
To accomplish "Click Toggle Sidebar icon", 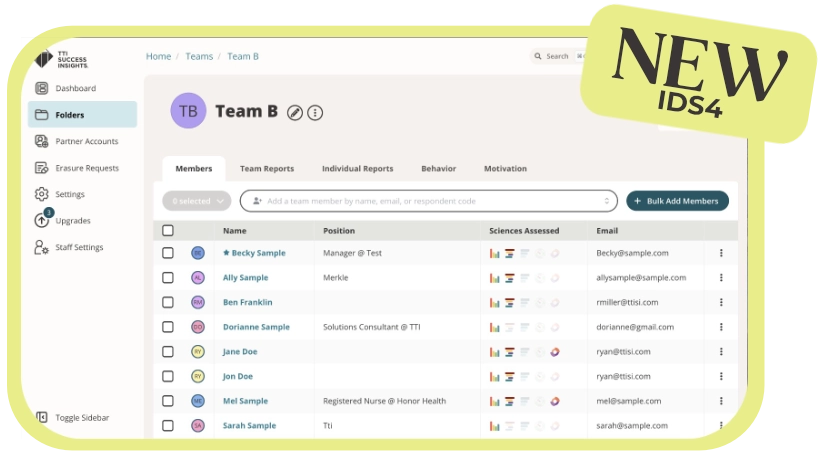I will 41,417.
